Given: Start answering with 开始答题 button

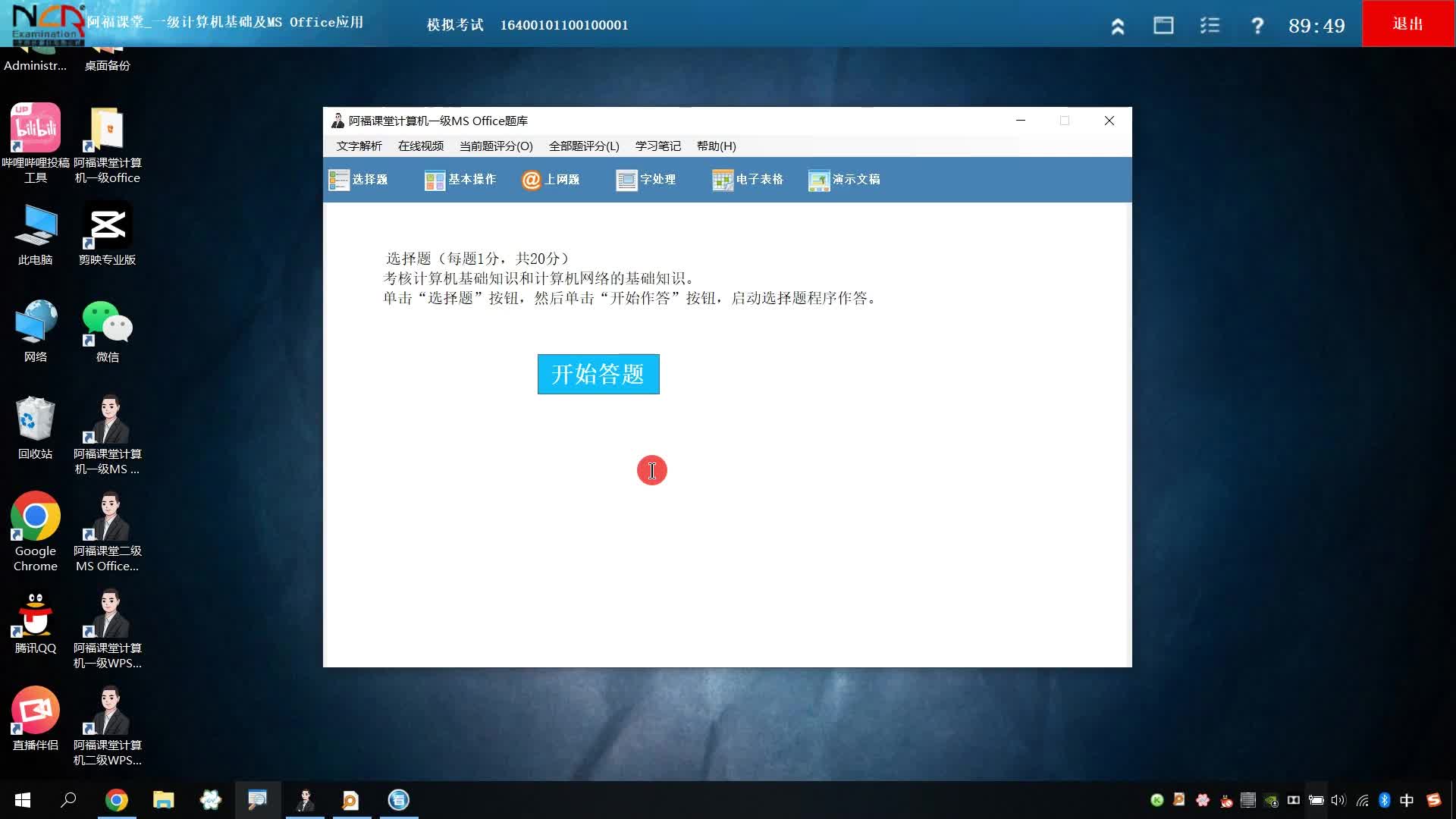Looking at the screenshot, I should pos(598,374).
